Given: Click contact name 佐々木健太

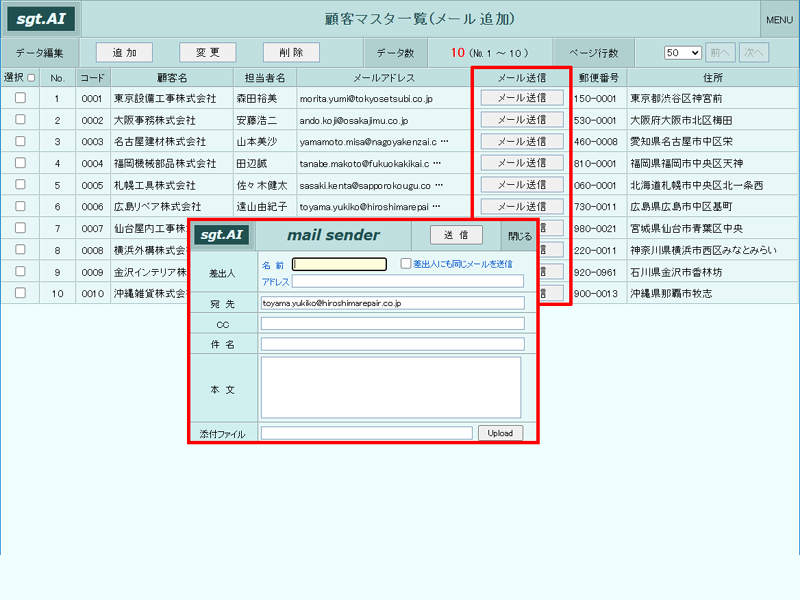Looking at the screenshot, I should (x=262, y=185).
